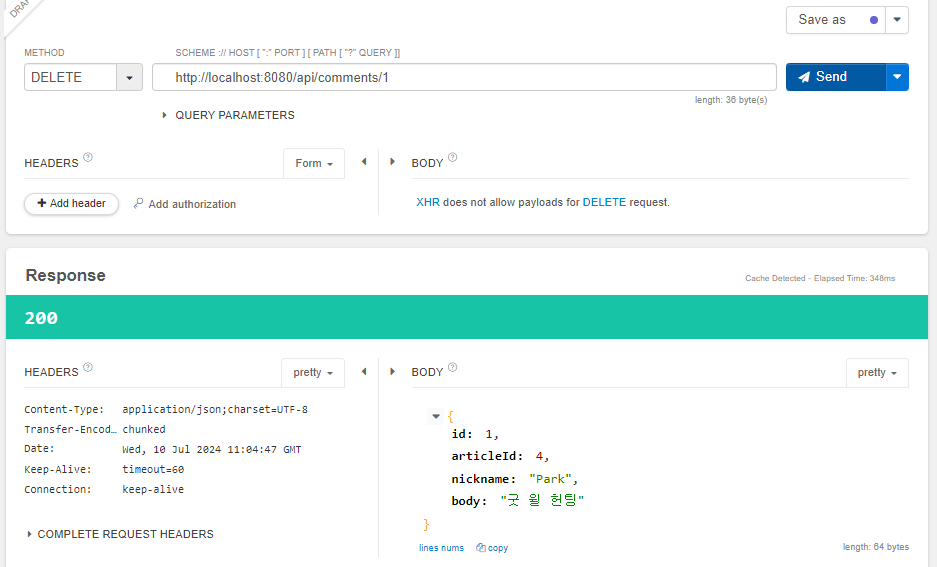This screenshot has width=937, height=567.
Task: Select the Content-Type header value
Action: point(215,409)
